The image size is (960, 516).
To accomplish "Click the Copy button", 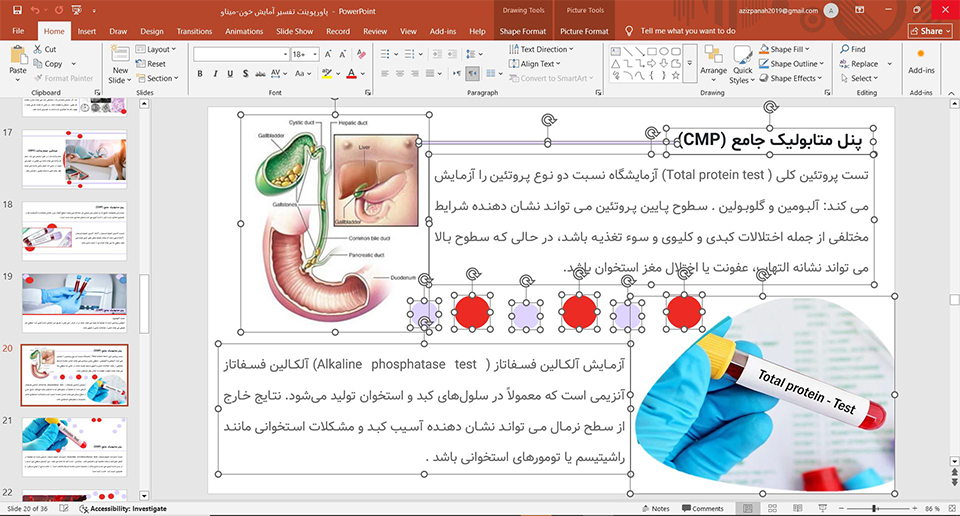I will (x=49, y=64).
